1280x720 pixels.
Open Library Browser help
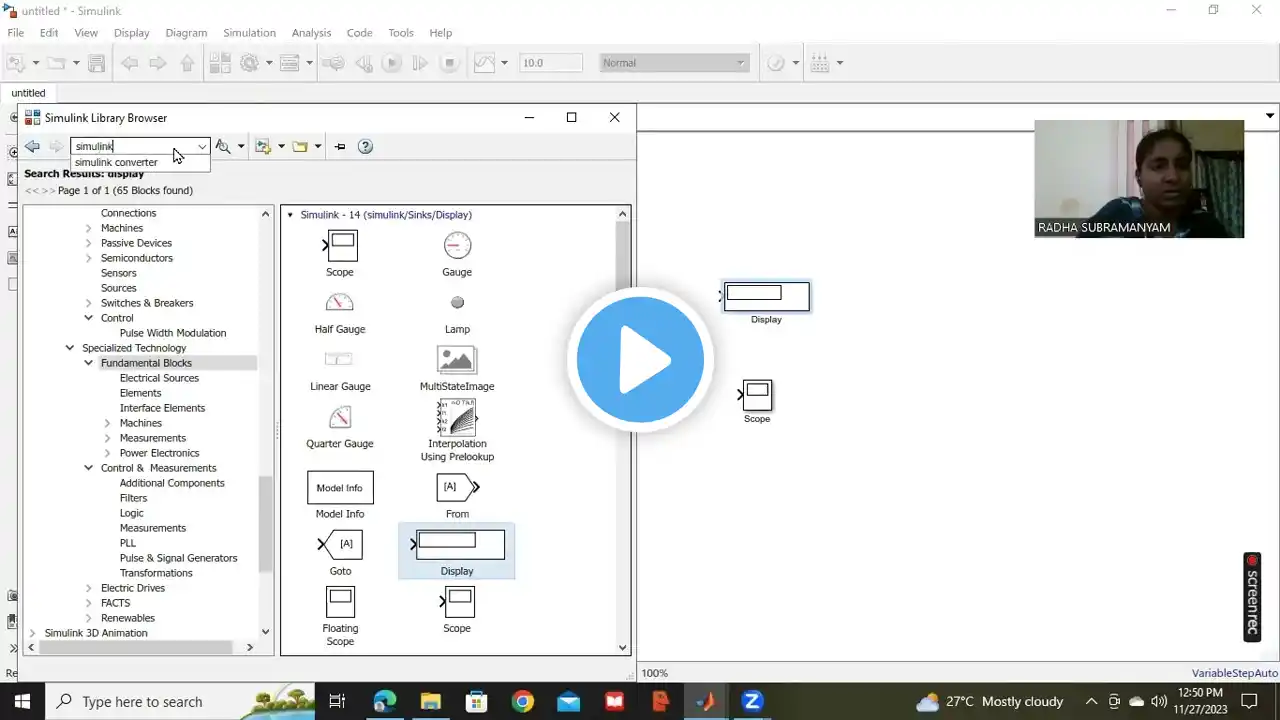[365, 146]
